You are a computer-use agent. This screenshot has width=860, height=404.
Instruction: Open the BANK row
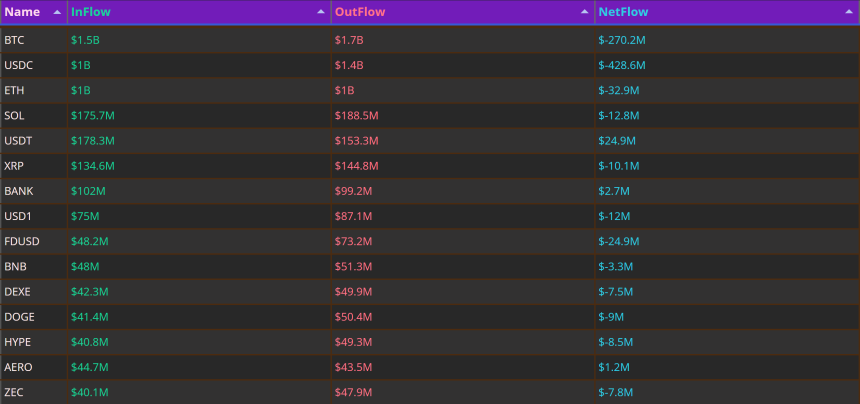430,191
